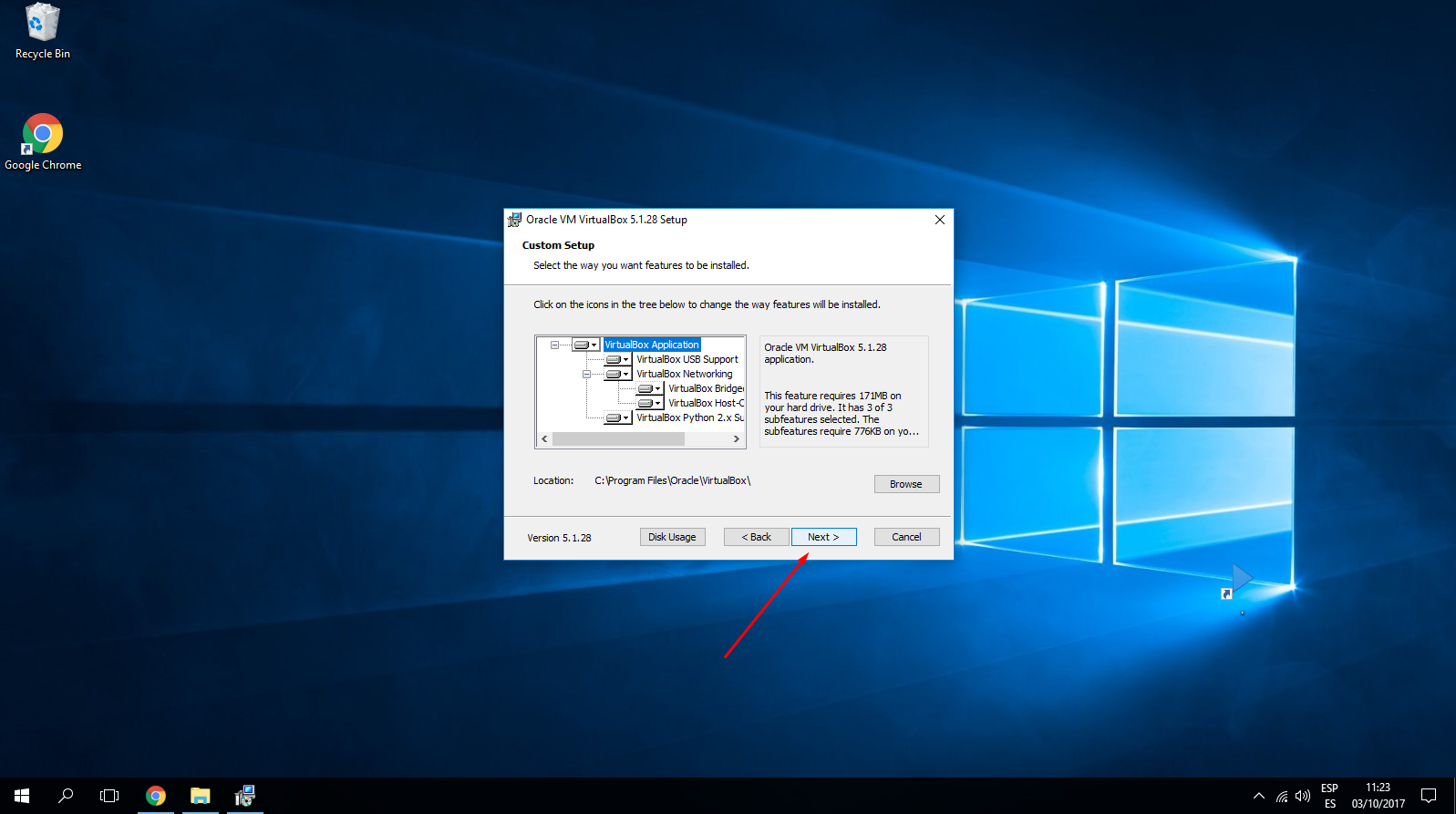
Task: Open install-state dropdown for VirtualBox Application
Action: tap(585, 345)
